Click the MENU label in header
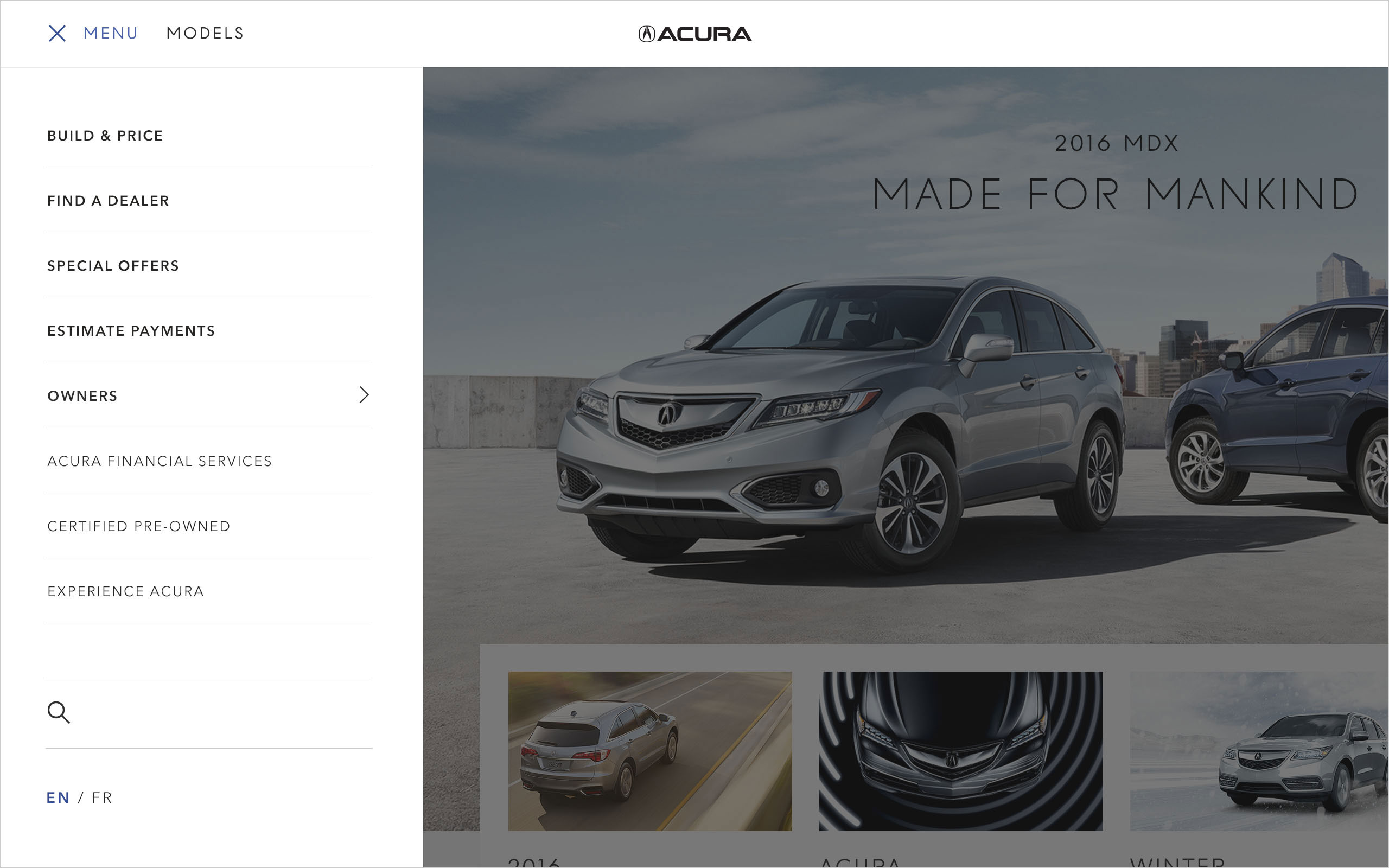Screen dimensions: 1389x868 (111, 33)
